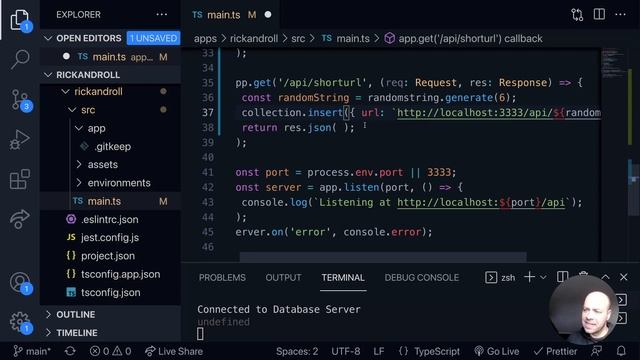640x360 pixels.
Task: Collapse the RICKANDROLL workspace section
Action: click(48, 75)
